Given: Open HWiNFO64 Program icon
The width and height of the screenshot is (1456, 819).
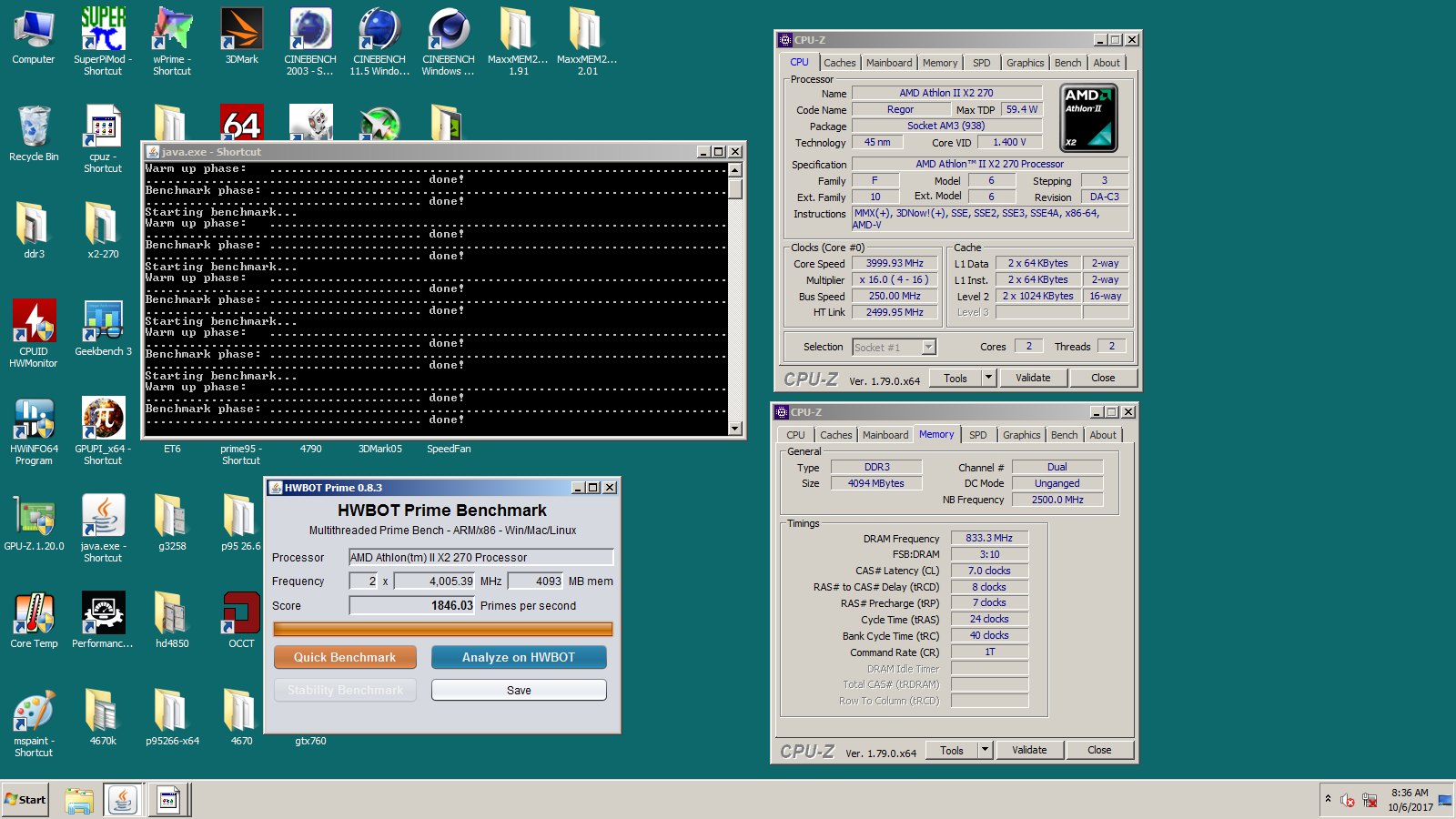Looking at the screenshot, I should point(34,430).
